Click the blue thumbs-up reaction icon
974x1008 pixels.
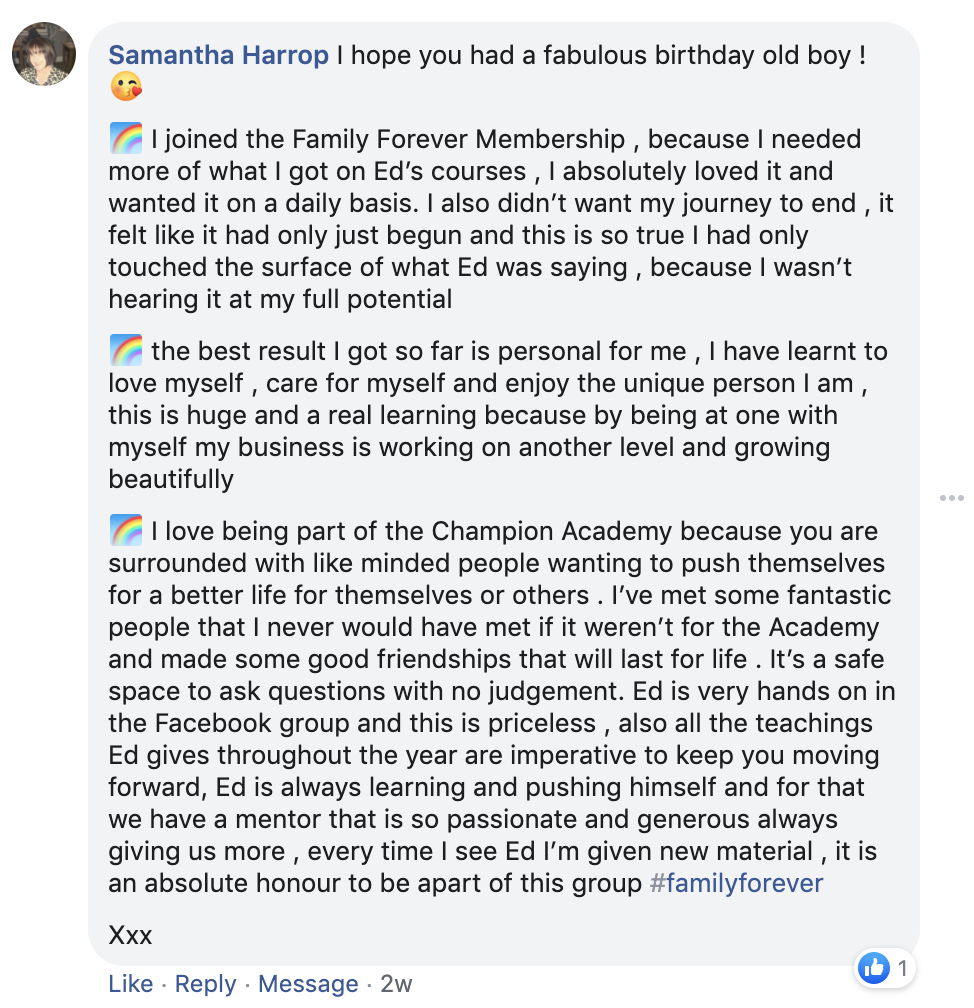(x=873, y=967)
